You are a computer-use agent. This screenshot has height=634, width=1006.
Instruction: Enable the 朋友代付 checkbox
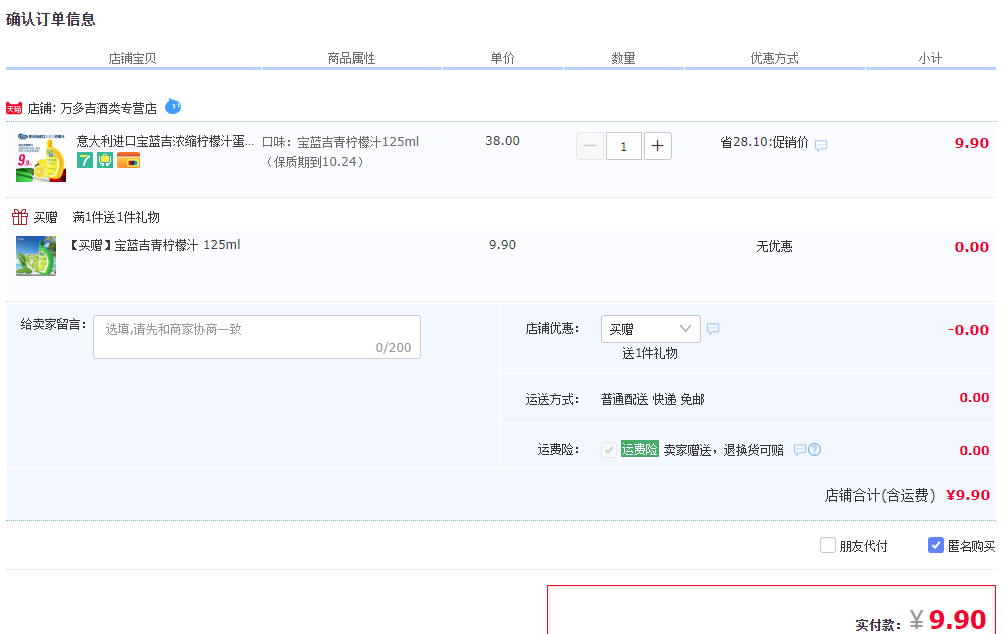[828, 545]
